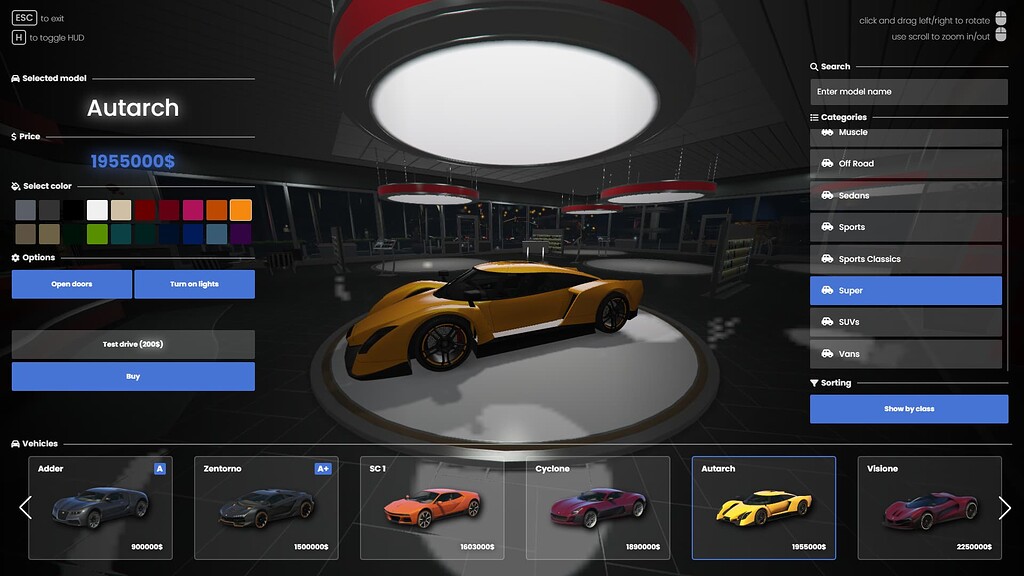Image resolution: width=1024 pixels, height=576 pixels.
Task: Click the right arrow to browse more vehicles
Action: pyautogui.click(x=1006, y=508)
